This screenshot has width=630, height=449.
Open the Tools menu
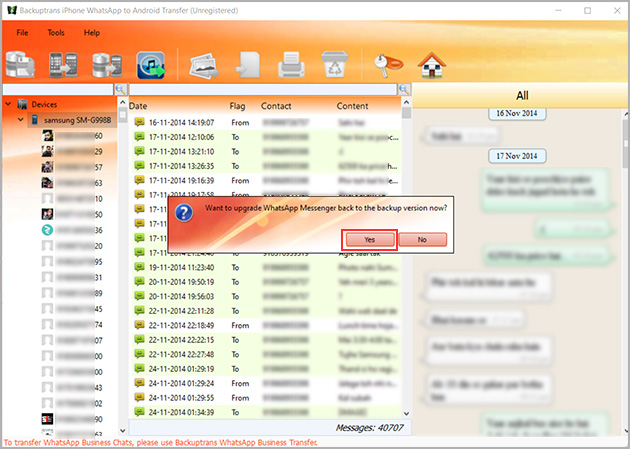coord(56,33)
